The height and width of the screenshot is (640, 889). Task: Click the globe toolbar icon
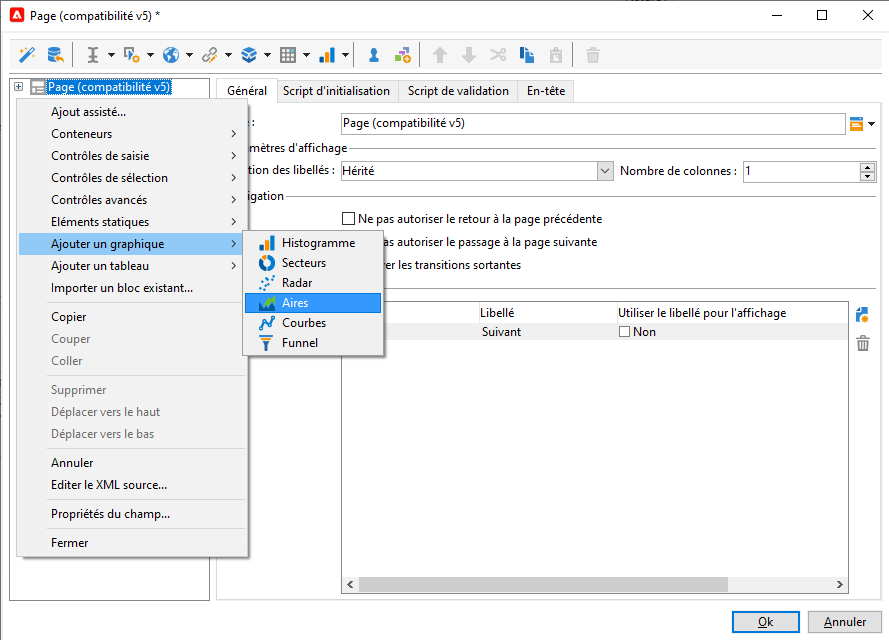171,55
